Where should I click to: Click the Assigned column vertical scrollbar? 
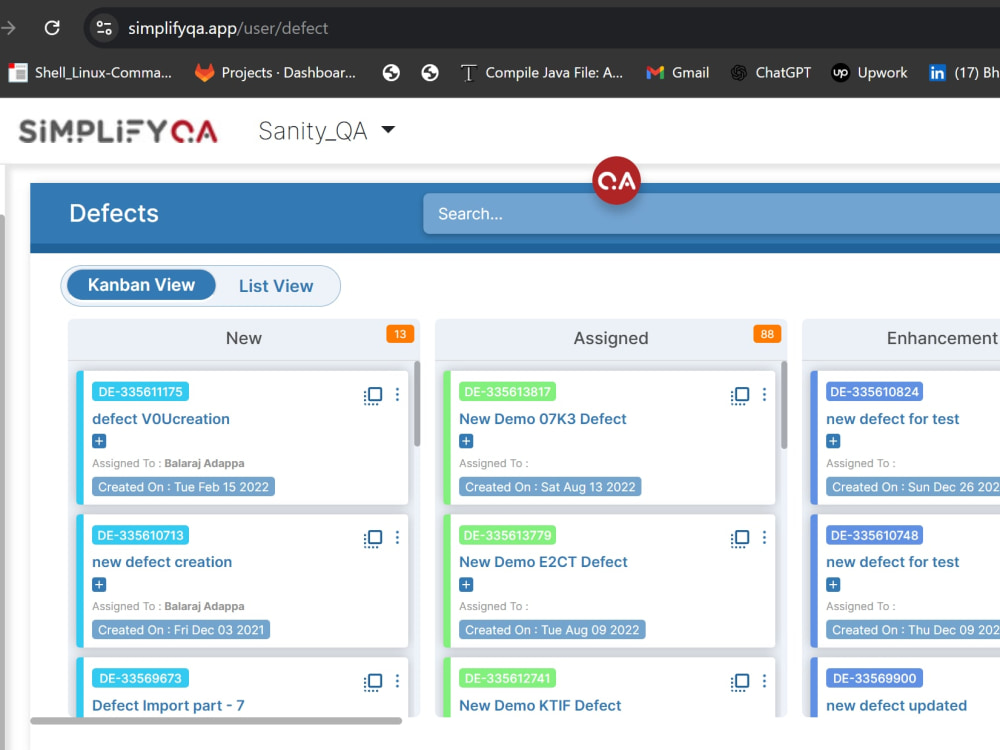tap(784, 405)
